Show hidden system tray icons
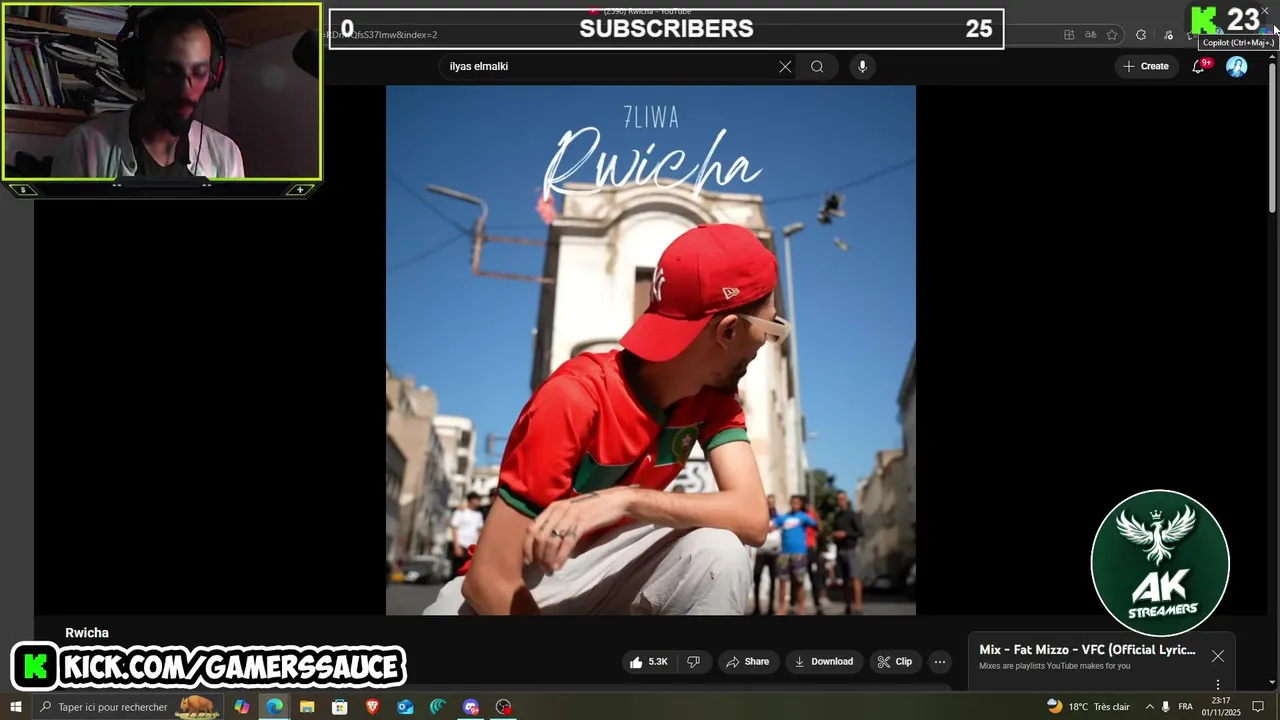The height and width of the screenshot is (720, 1280). 1149,707
